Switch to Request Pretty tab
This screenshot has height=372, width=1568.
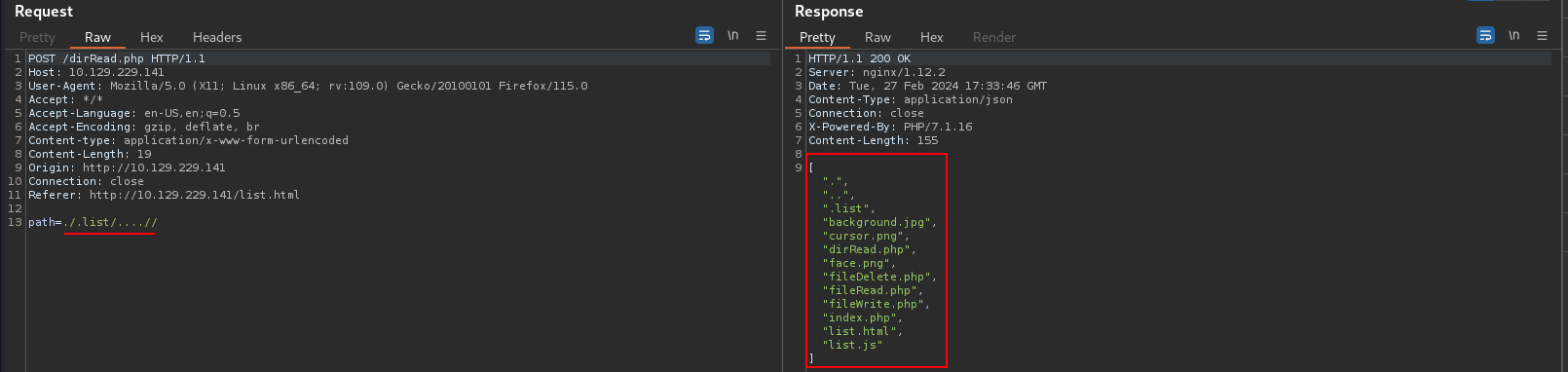coord(37,37)
